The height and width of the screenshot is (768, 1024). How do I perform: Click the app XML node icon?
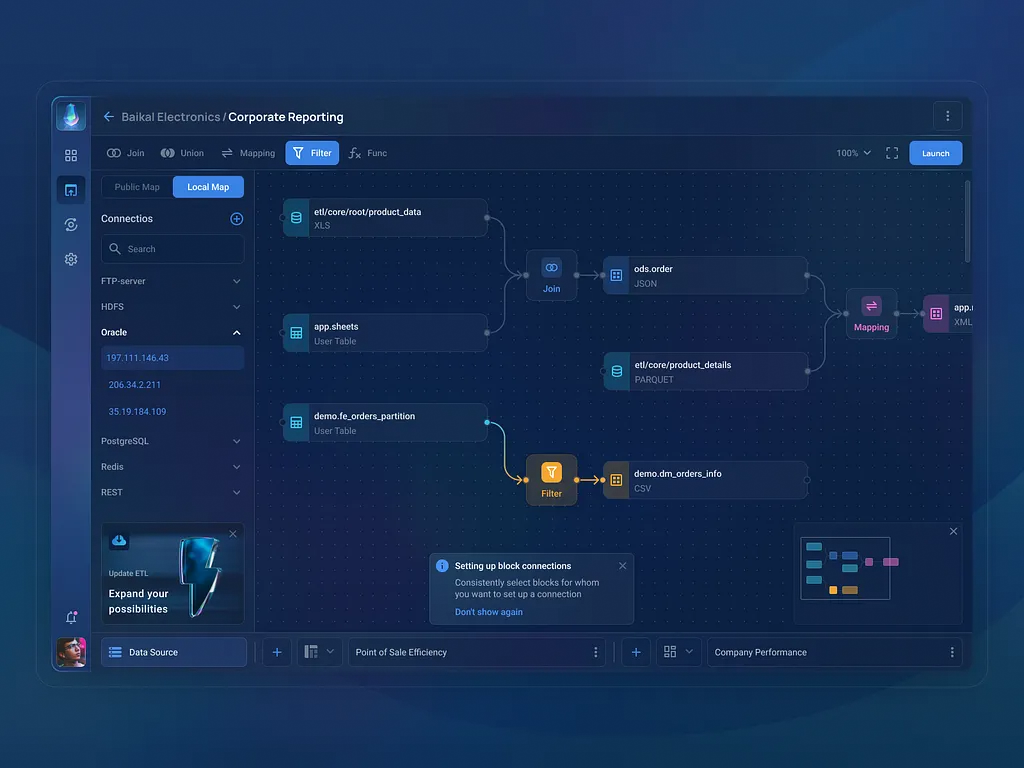[x=936, y=313]
